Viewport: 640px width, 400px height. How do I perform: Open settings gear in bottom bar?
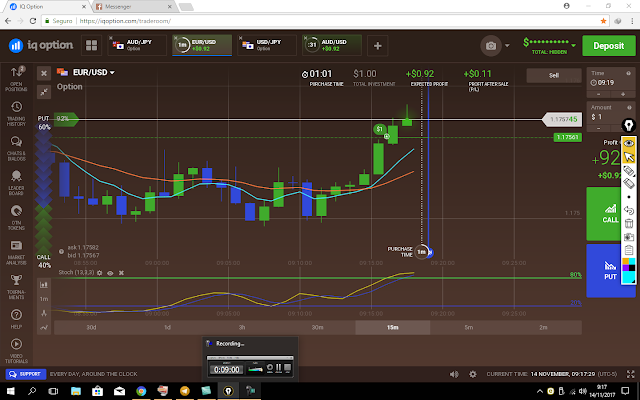point(473,374)
